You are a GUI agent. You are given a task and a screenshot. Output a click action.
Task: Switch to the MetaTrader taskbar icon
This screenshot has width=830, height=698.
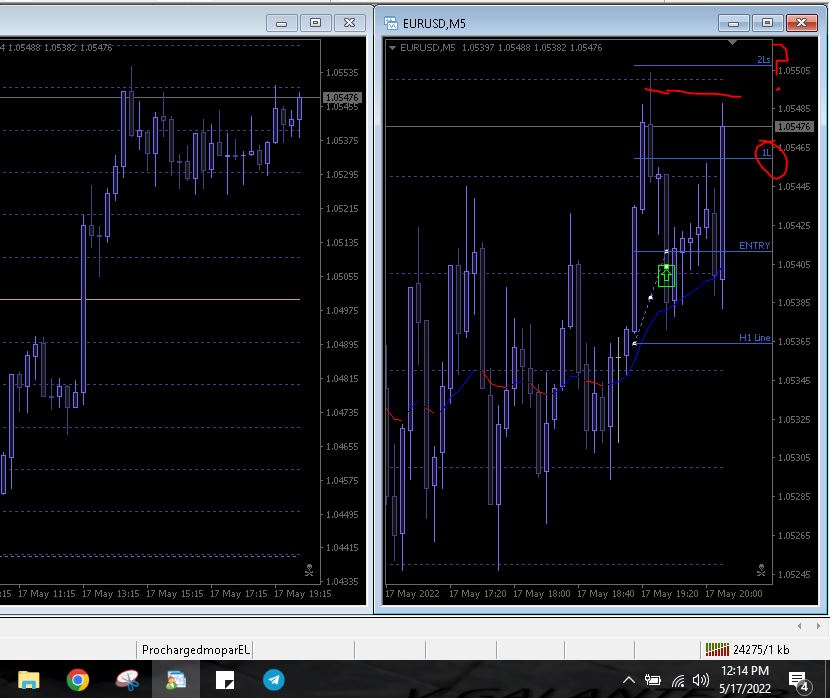tap(176, 680)
